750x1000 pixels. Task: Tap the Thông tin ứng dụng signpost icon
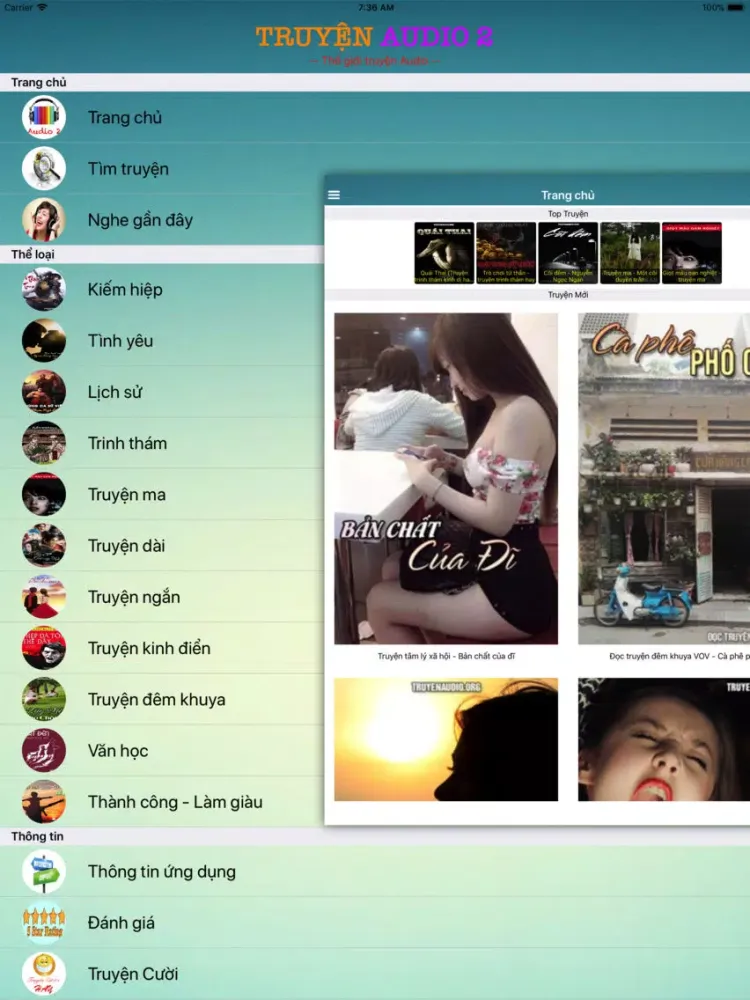pos(44,872)
